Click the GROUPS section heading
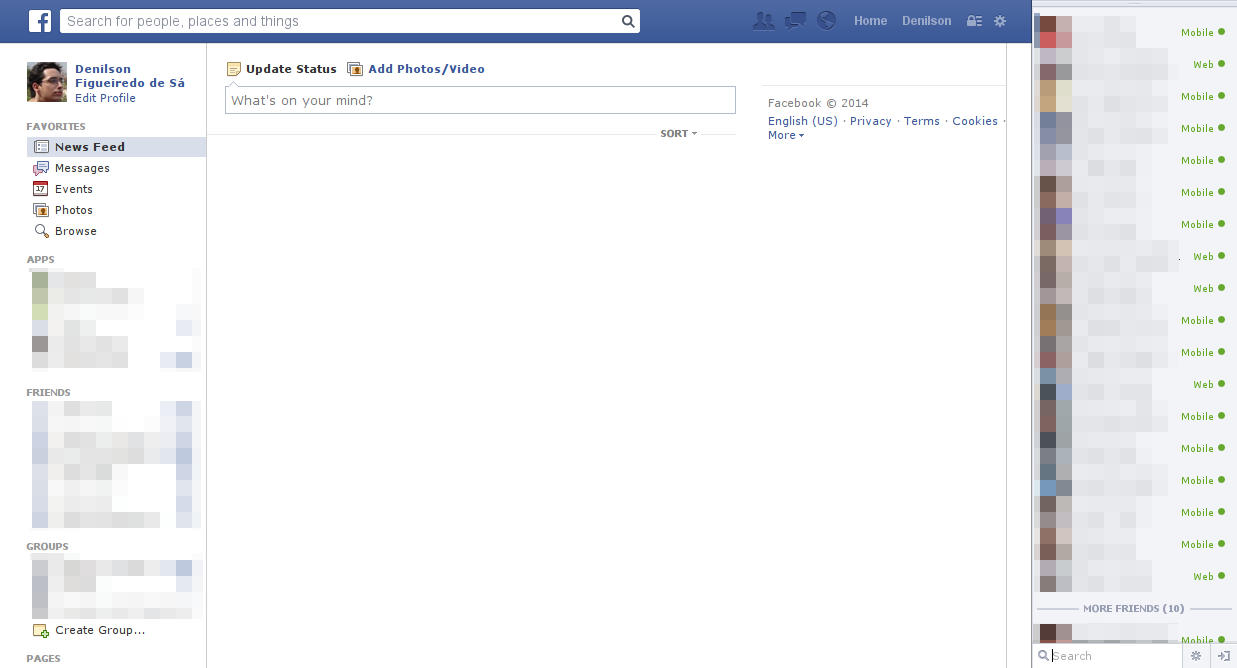1237x668 pixels. tap(48, 547)
